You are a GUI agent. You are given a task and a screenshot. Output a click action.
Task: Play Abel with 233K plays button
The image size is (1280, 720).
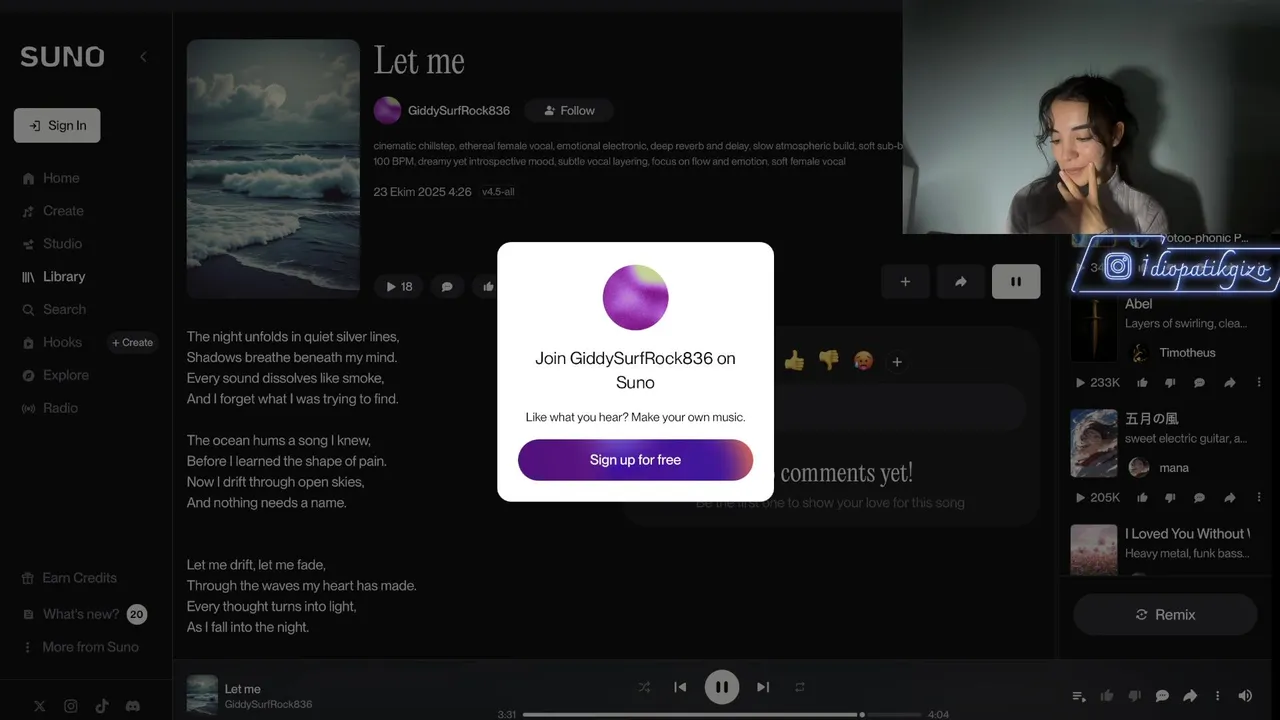tap(1097, 383)
